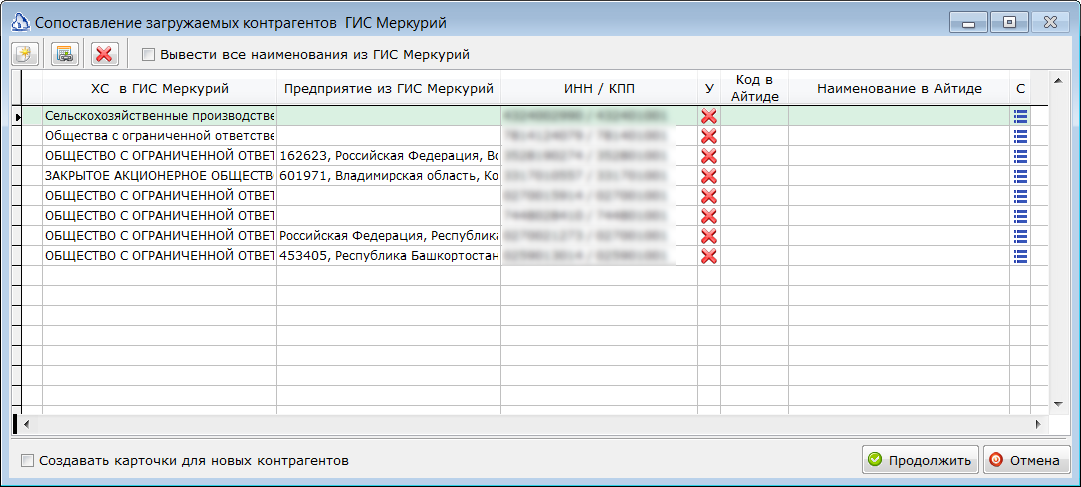Click the Код в Айтиде column header
This screenshot has height=487, width=1081.
click(x=755, y=88)
